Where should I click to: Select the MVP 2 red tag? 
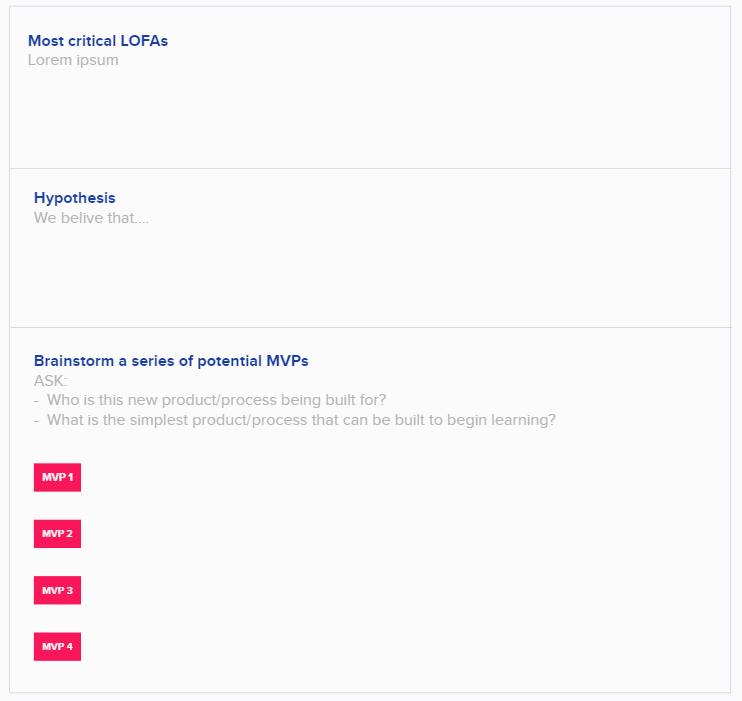coord(57,533)
